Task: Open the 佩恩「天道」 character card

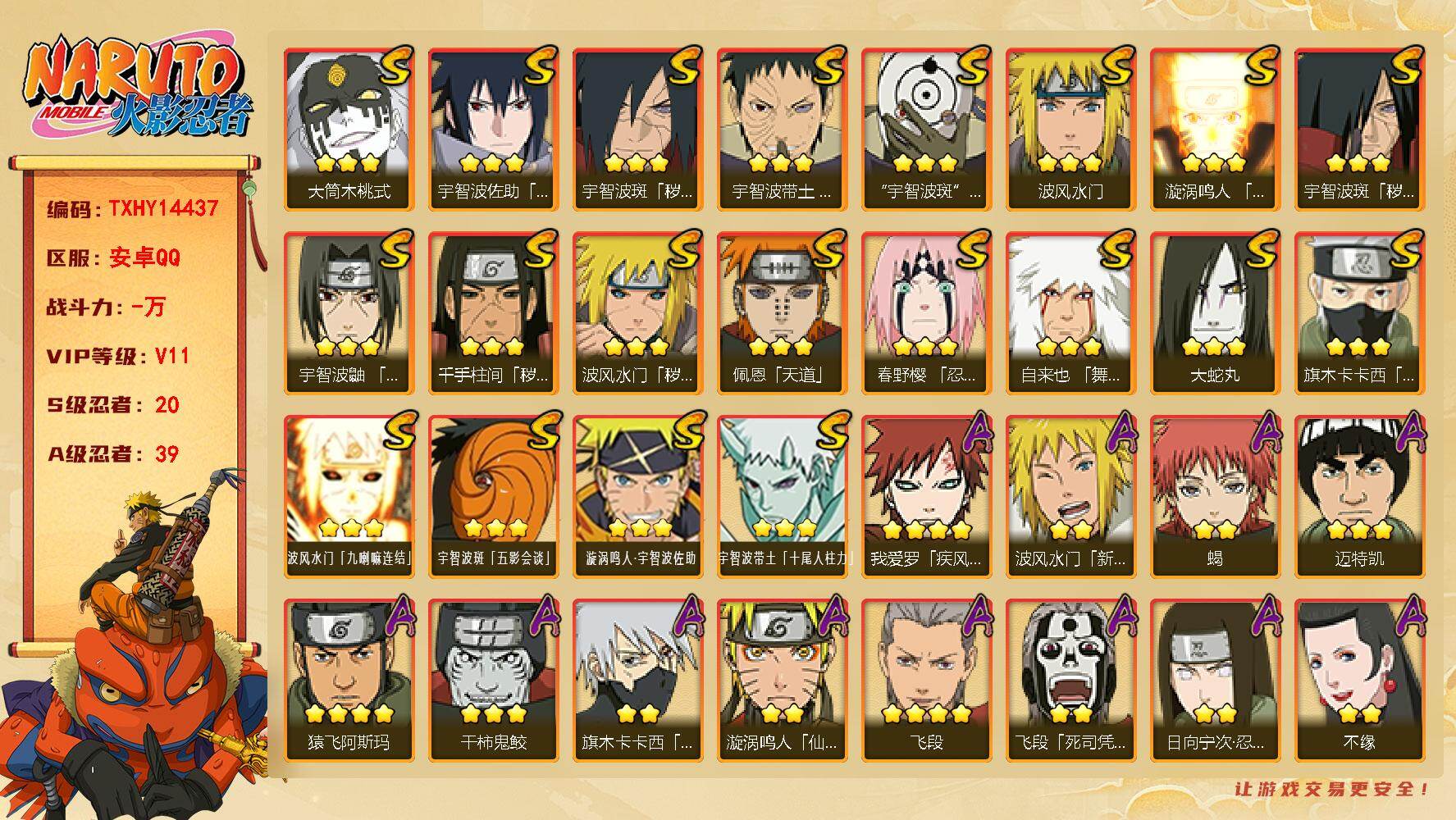Action: coord(782,313)
